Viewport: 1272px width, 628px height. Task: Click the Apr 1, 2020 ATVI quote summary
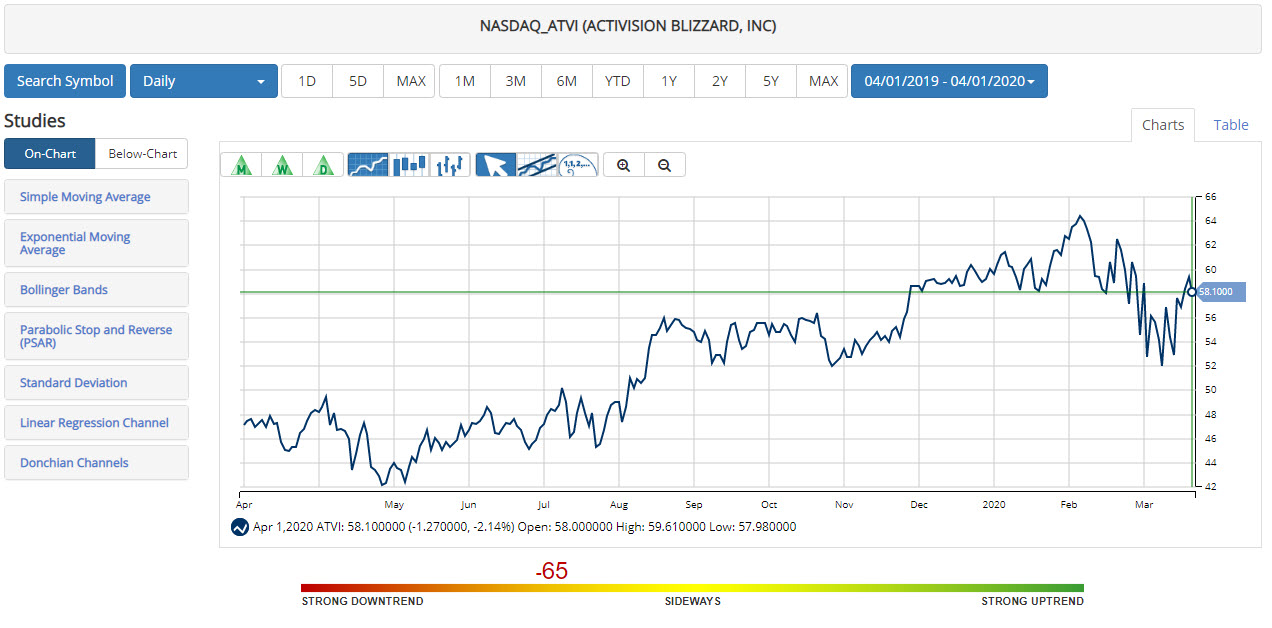tap(524, 527)
